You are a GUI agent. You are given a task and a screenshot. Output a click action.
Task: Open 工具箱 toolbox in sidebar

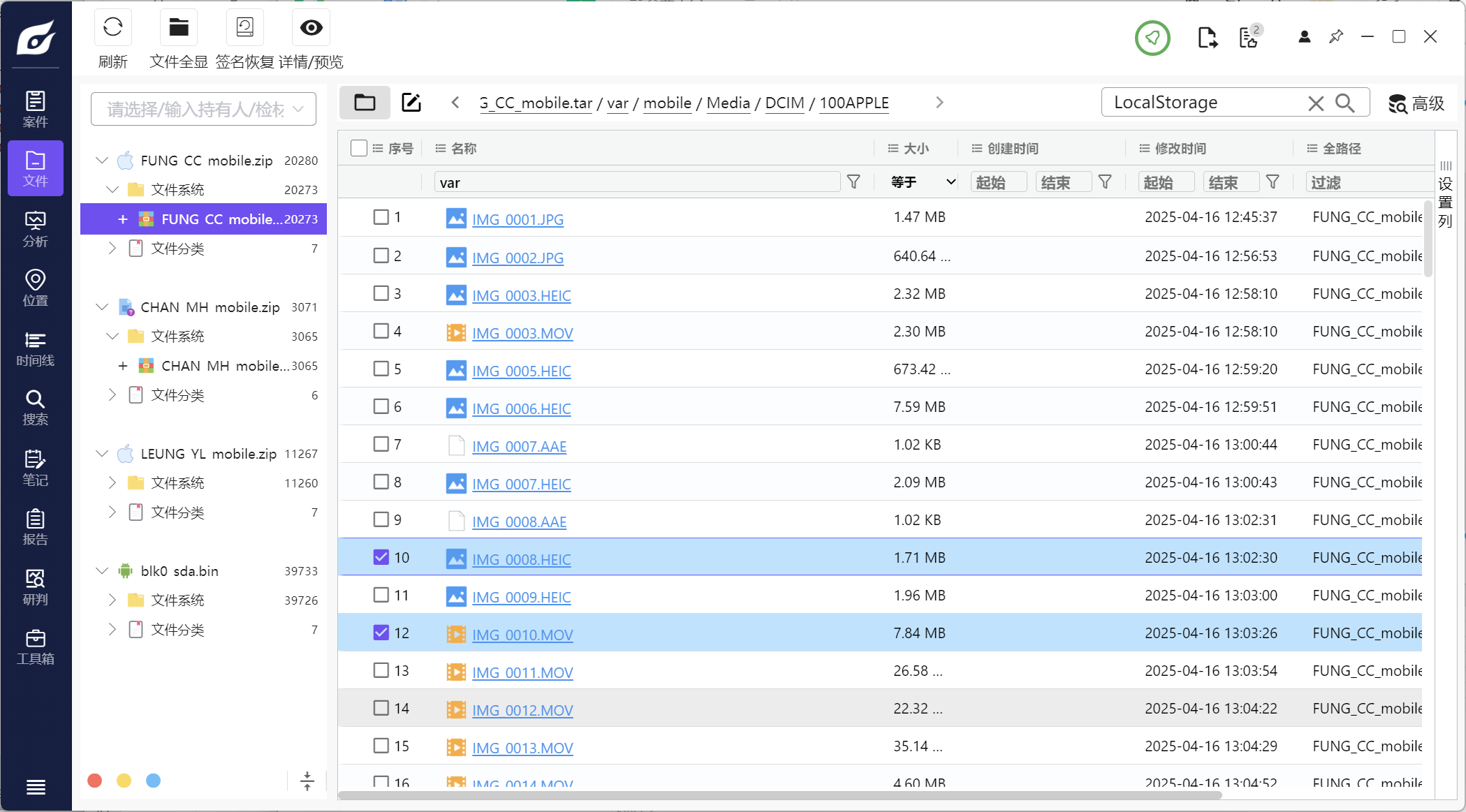point(35,647)
